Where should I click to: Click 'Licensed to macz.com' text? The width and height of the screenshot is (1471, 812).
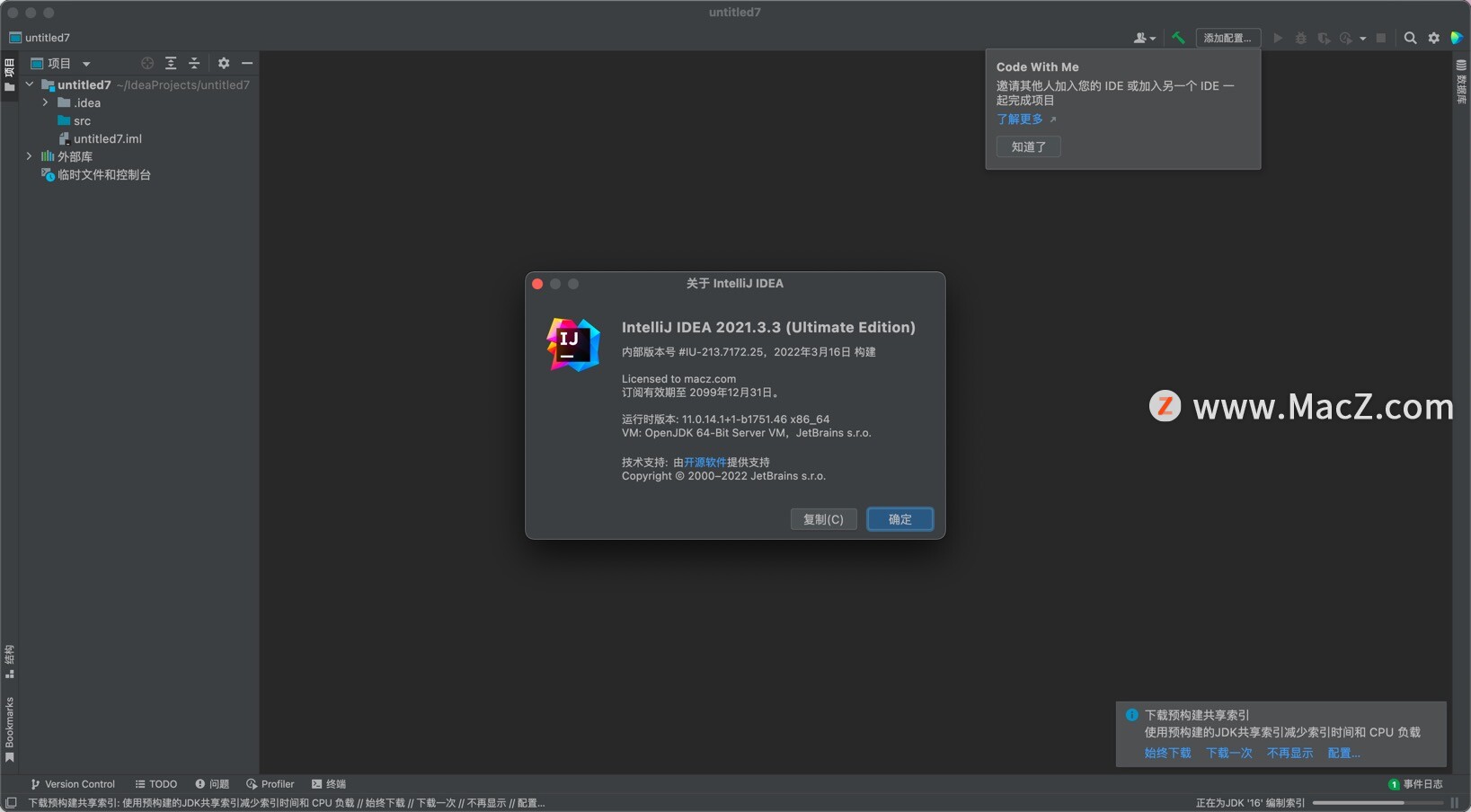tap(678, 379)
